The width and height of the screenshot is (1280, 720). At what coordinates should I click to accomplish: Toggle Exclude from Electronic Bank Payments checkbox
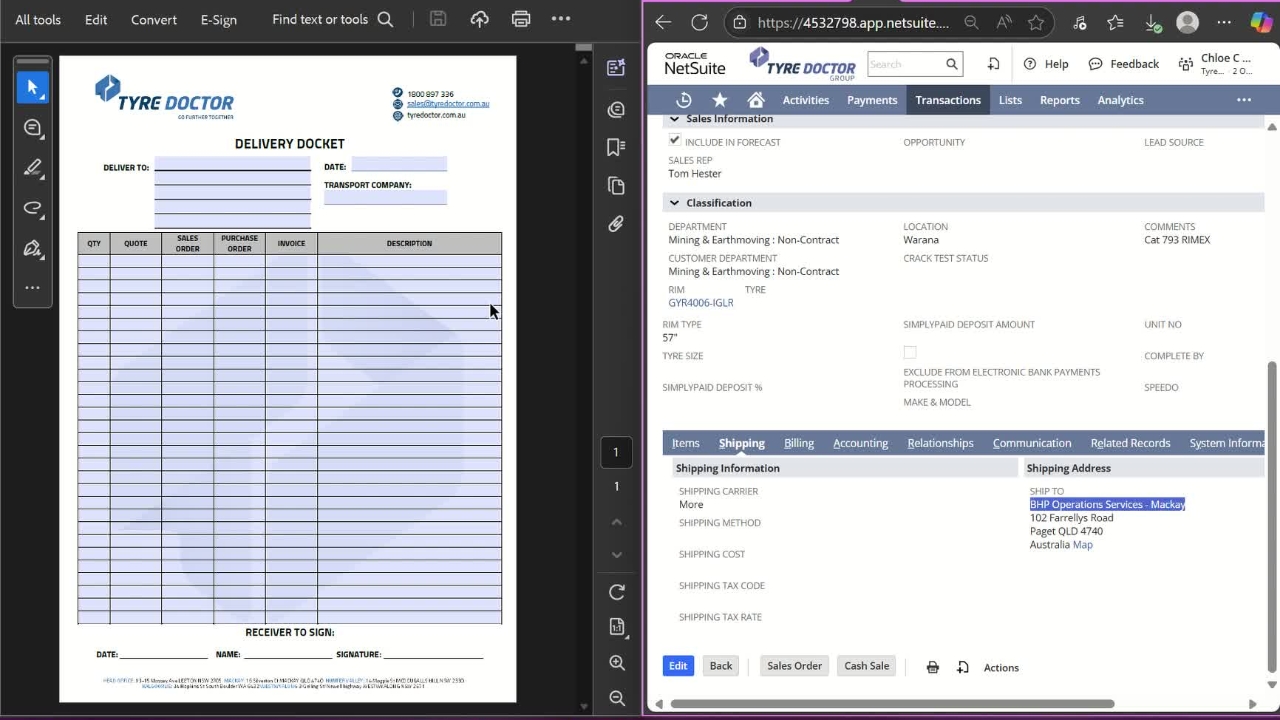tap(910, 352)
